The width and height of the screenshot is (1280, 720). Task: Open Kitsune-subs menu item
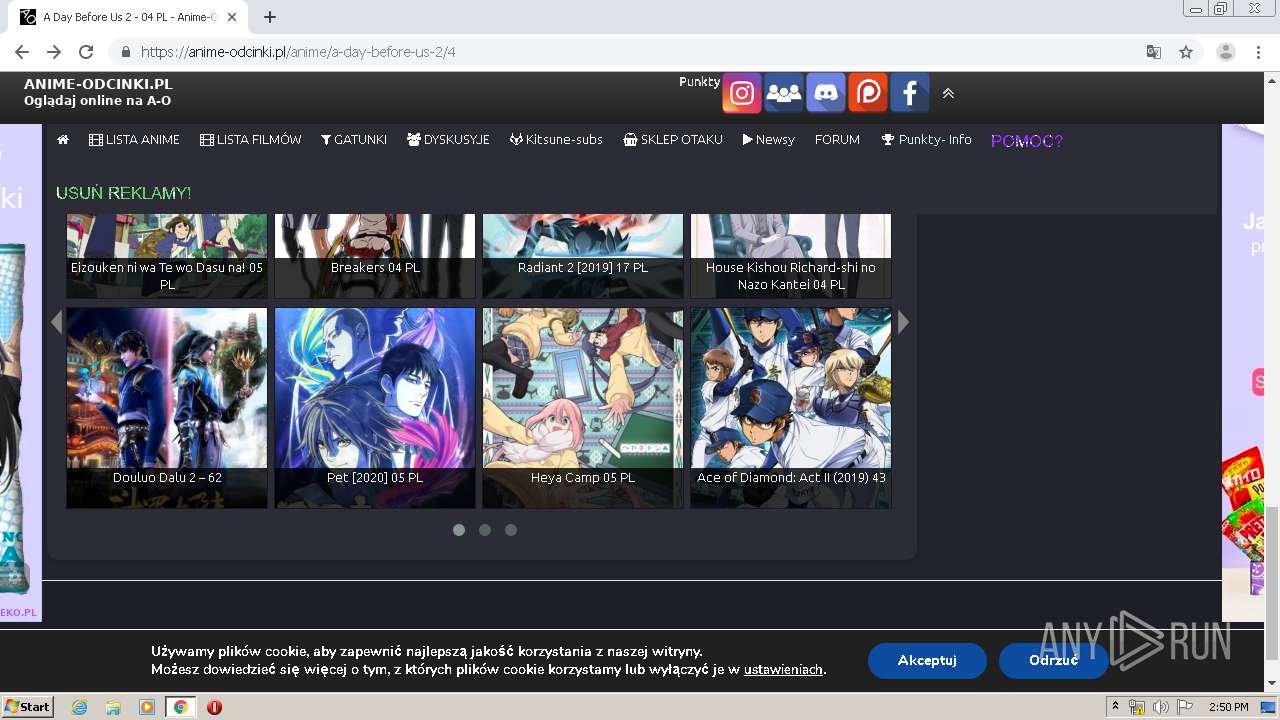556,140
